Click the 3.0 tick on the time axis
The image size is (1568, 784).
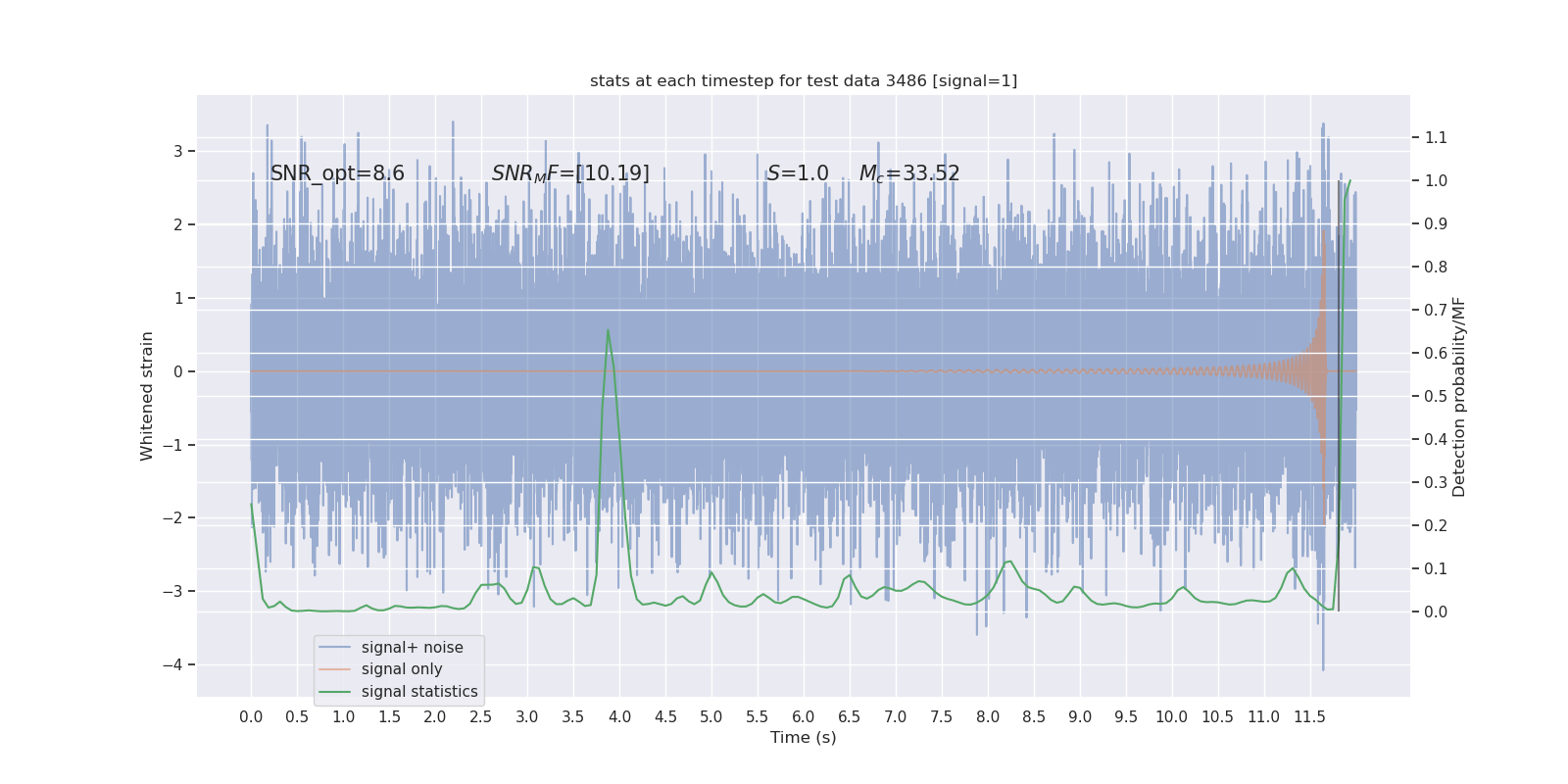click(x=527, y=716)
